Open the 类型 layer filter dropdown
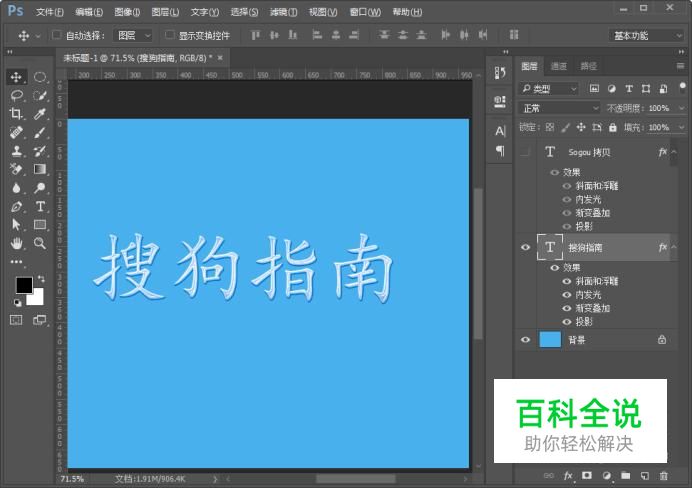The image size is (692, 488). click(548, 89)
